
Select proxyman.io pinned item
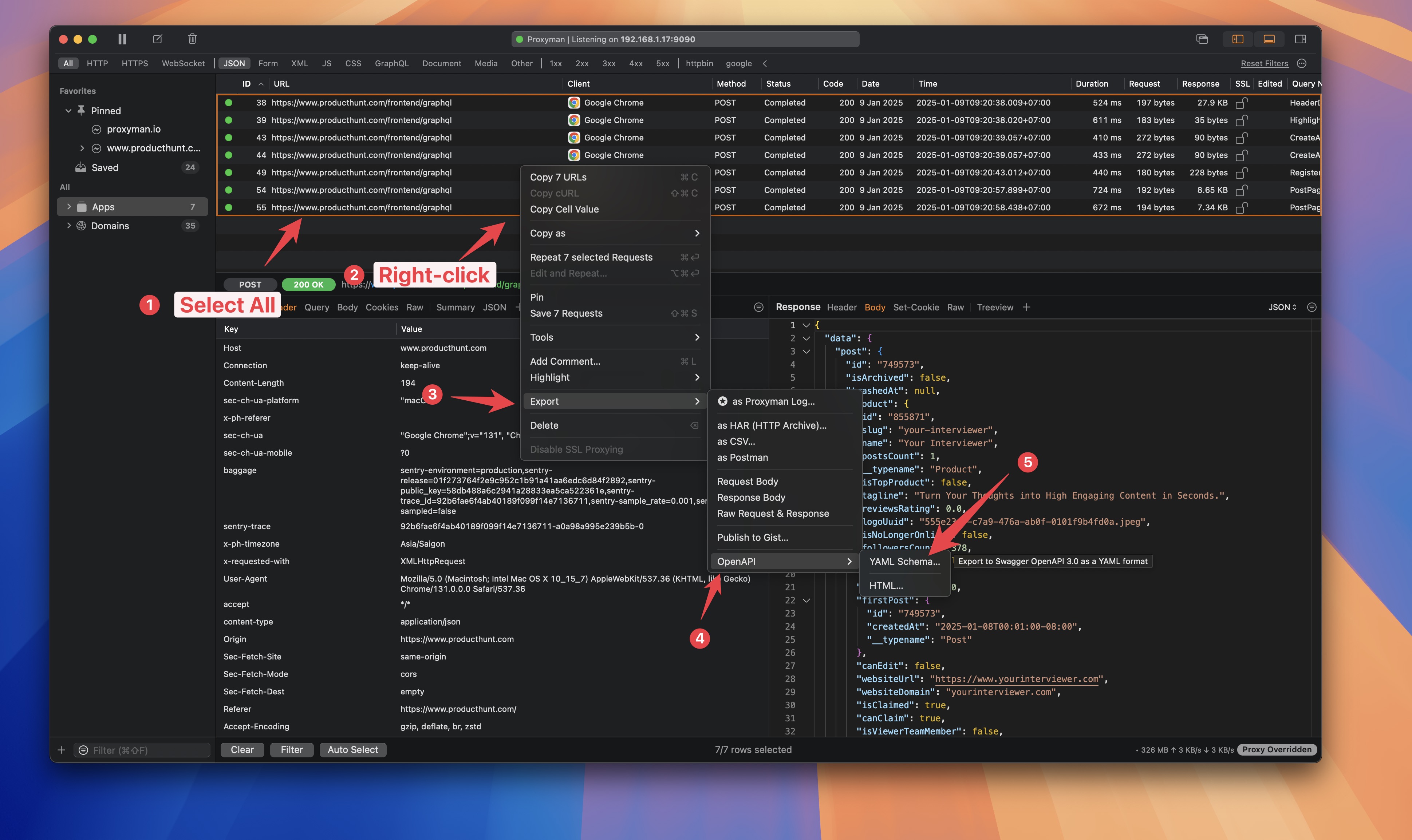point(133,129)
